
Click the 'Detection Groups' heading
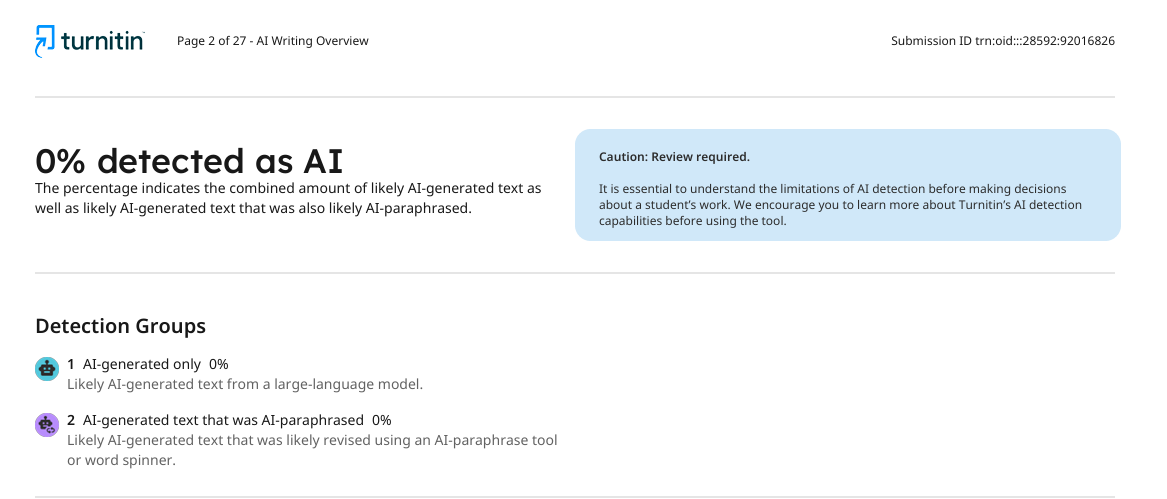(x=121, y=326)
